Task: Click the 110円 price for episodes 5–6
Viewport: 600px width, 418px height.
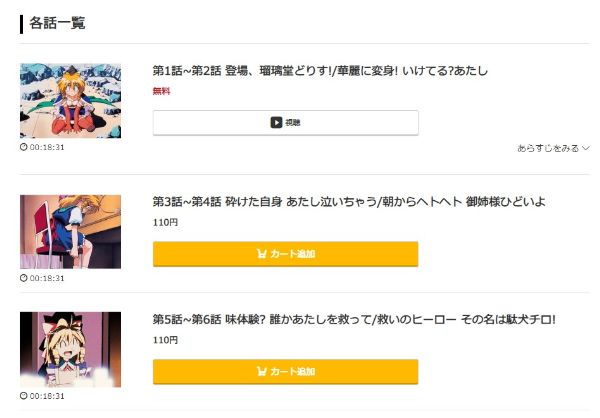Action: coord(165,340)
